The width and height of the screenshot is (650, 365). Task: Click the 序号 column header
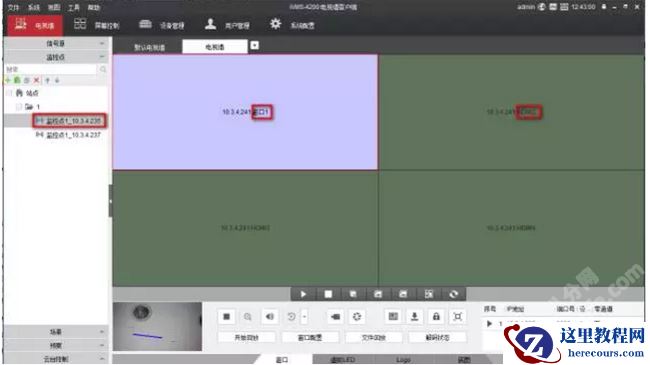(x=490, y=309)
